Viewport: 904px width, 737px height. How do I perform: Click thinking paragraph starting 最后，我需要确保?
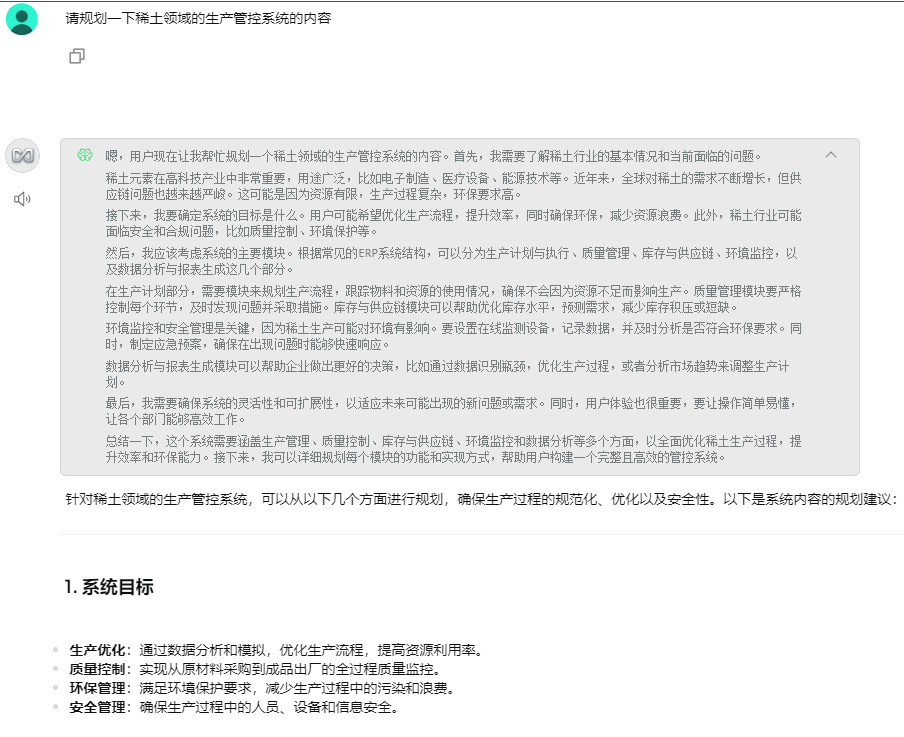[451, 411]
